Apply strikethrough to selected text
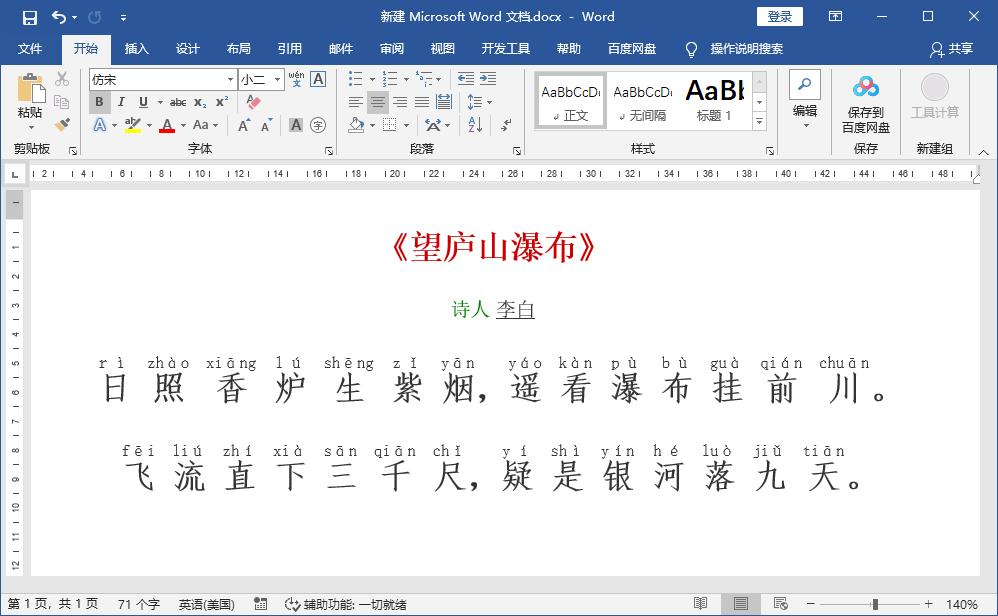998x616 pixels. pyautogui.click(x=178, y=101)
